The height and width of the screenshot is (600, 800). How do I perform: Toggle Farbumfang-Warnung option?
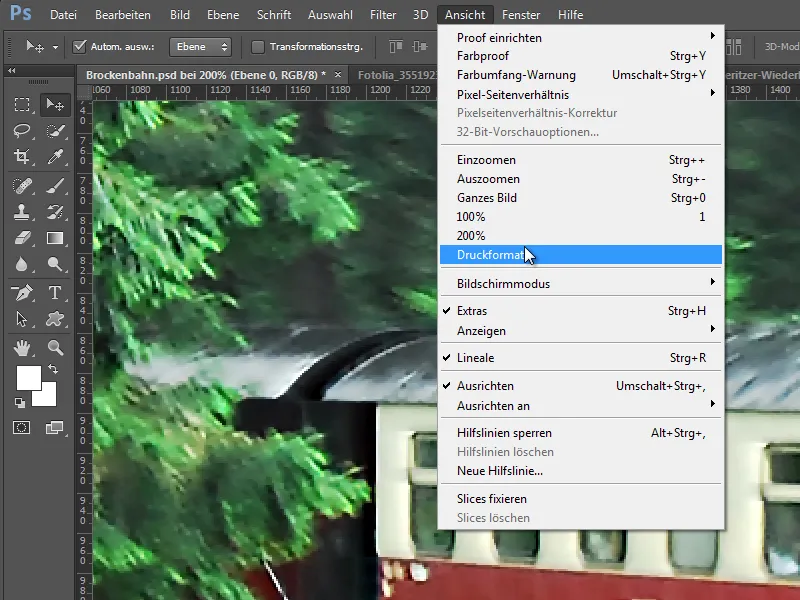coord(581,75)
